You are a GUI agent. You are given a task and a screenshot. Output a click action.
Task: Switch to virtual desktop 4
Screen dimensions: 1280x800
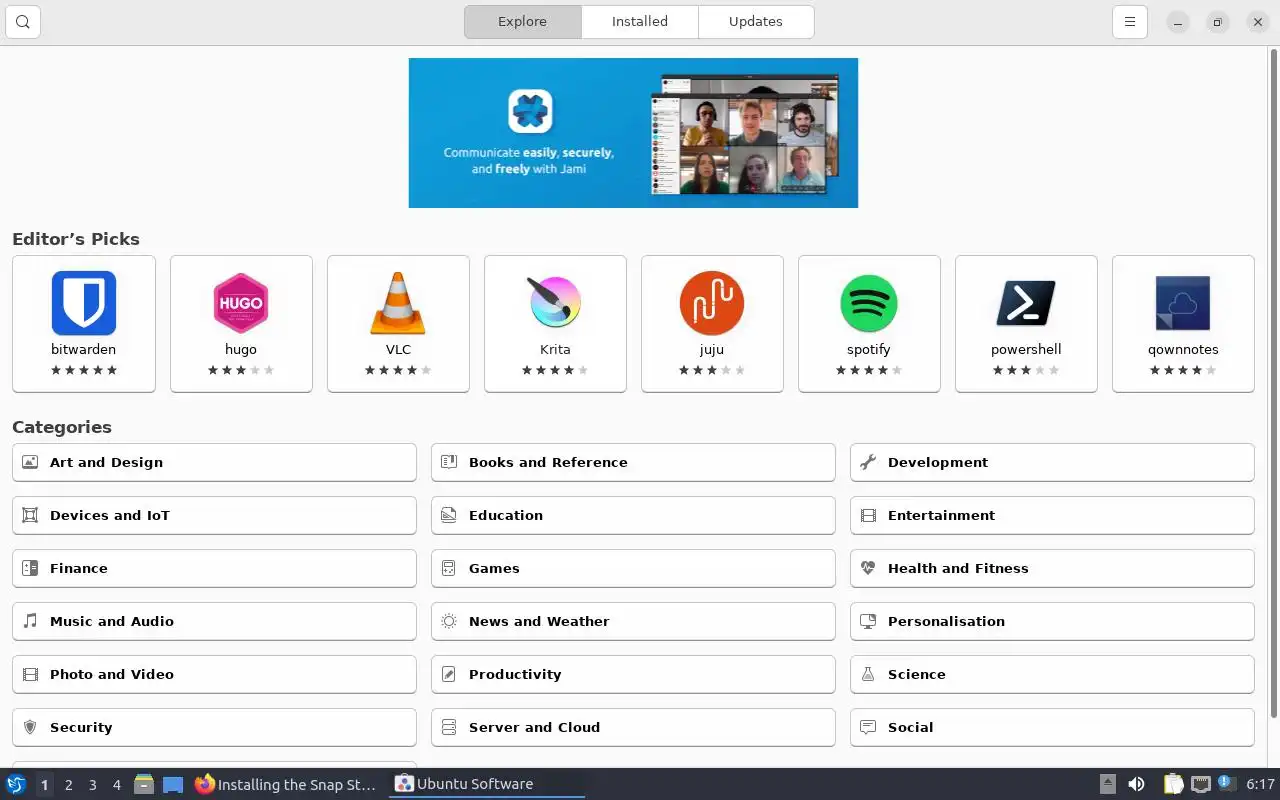pyautogui.click(x=116, y=784)
